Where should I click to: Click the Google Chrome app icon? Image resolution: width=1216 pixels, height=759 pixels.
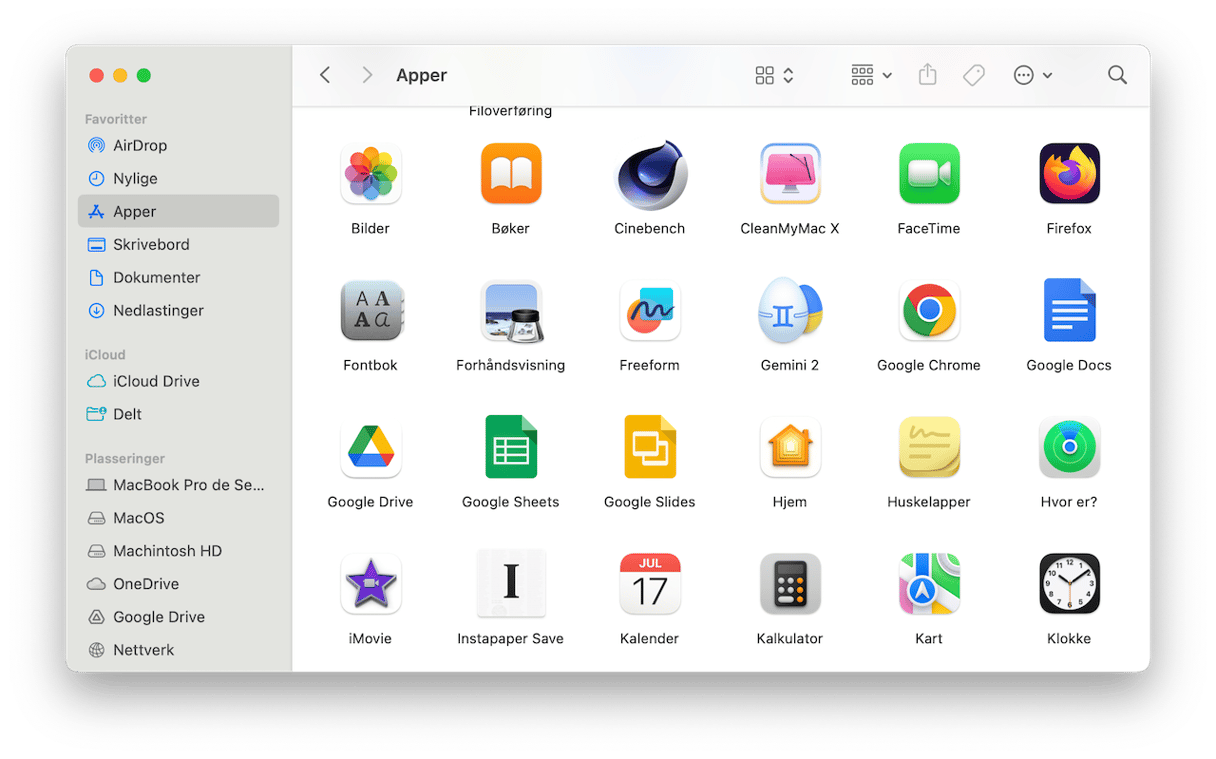[929, 310]
